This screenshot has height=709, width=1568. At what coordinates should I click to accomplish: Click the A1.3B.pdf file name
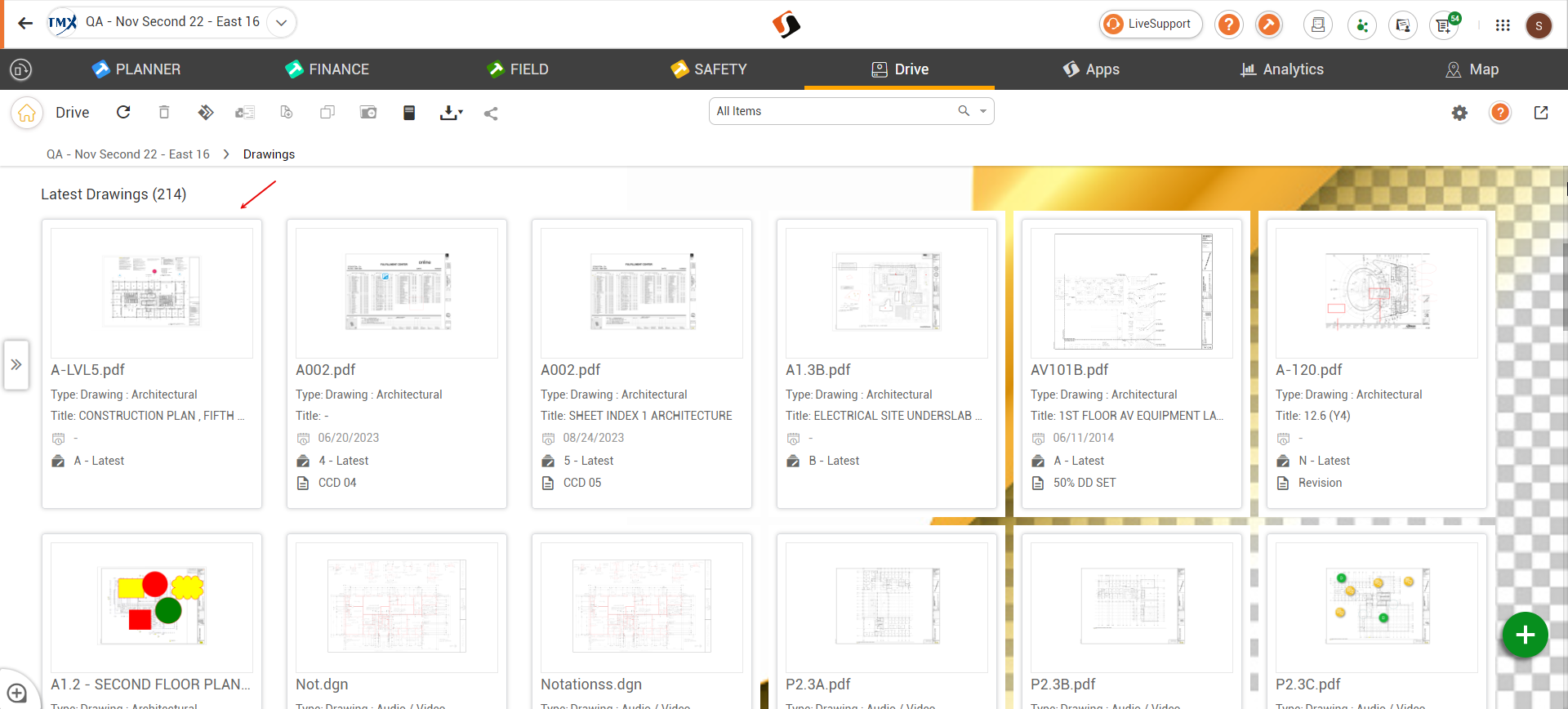pyautogui.click(x=818, y=370)
